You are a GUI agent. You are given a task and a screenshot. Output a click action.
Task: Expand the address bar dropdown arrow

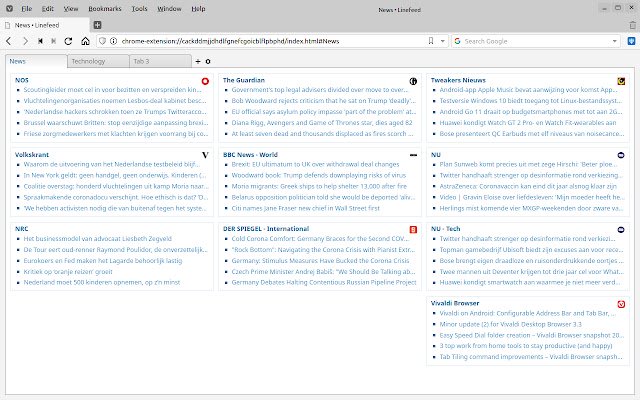point(442,41)
